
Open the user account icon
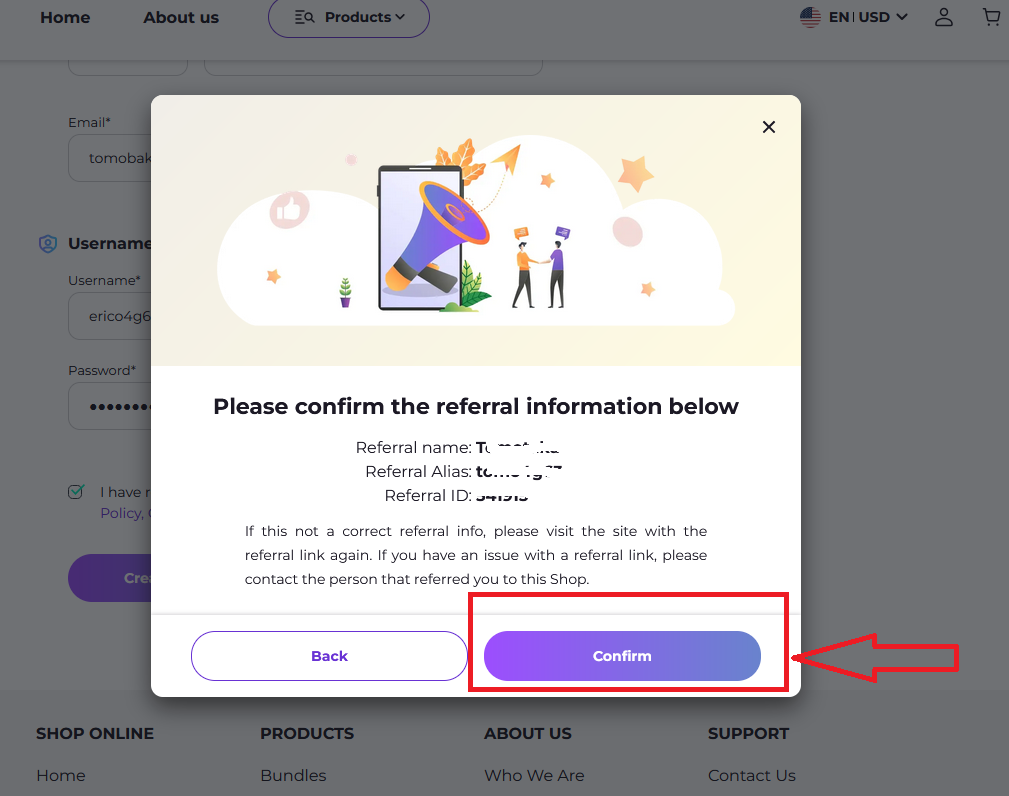(943, 17)
